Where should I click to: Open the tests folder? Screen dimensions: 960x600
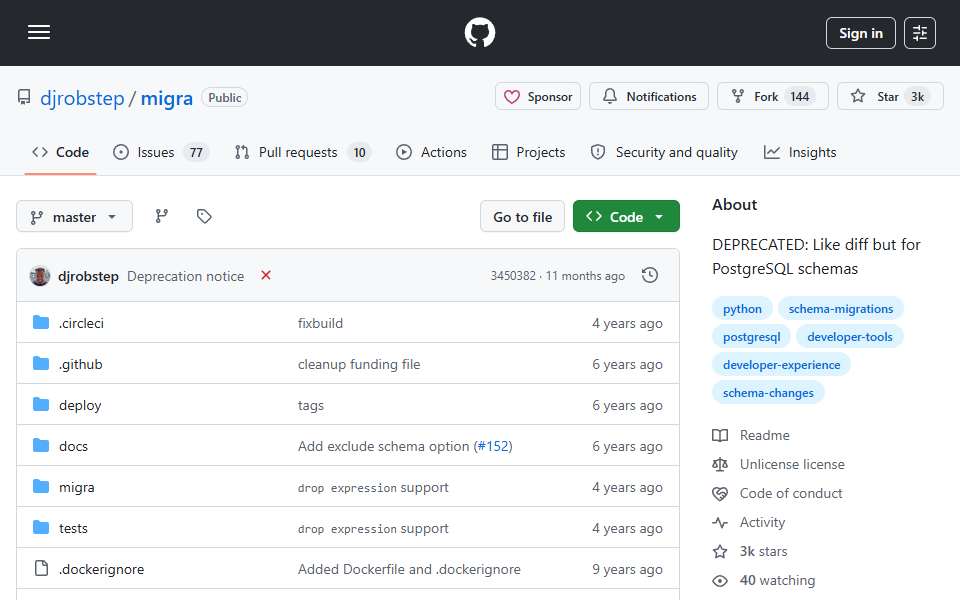(73, 528)
